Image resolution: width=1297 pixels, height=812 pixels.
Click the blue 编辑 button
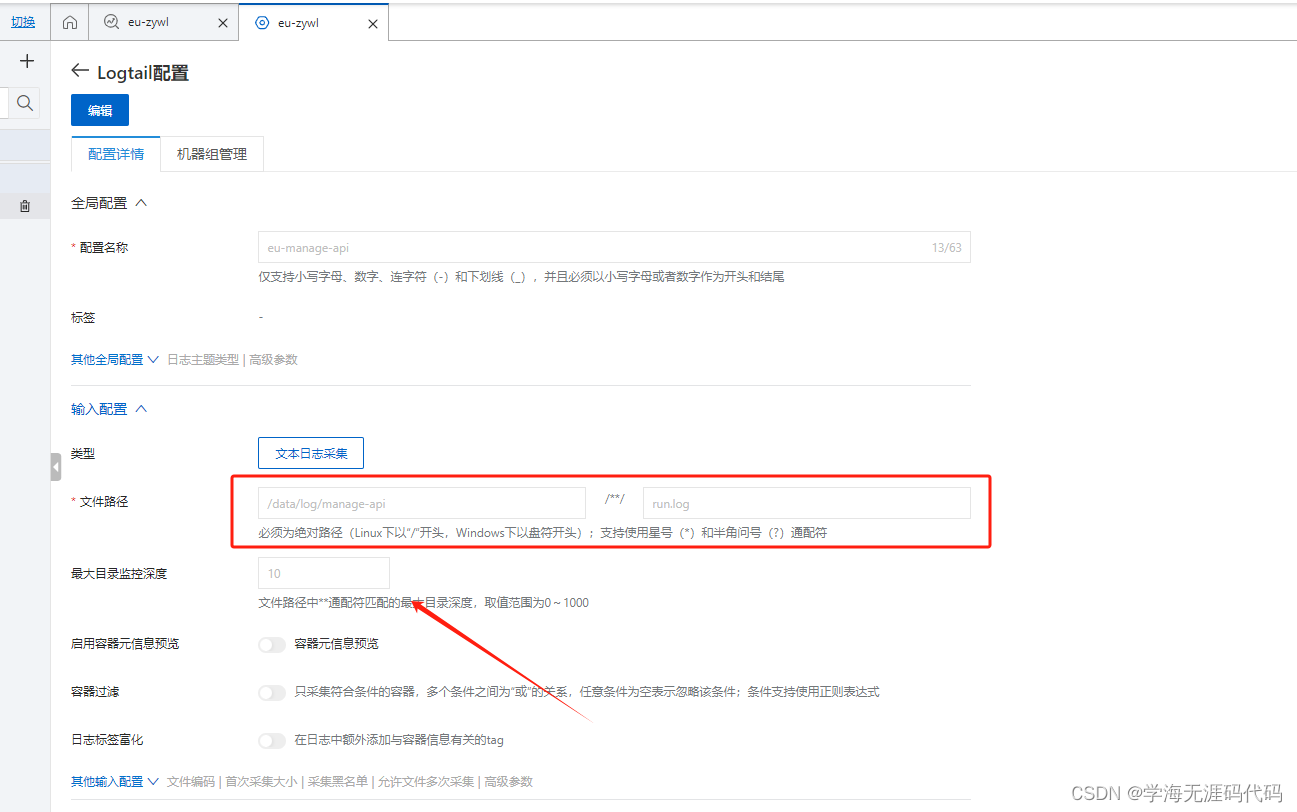pos(100,110)
